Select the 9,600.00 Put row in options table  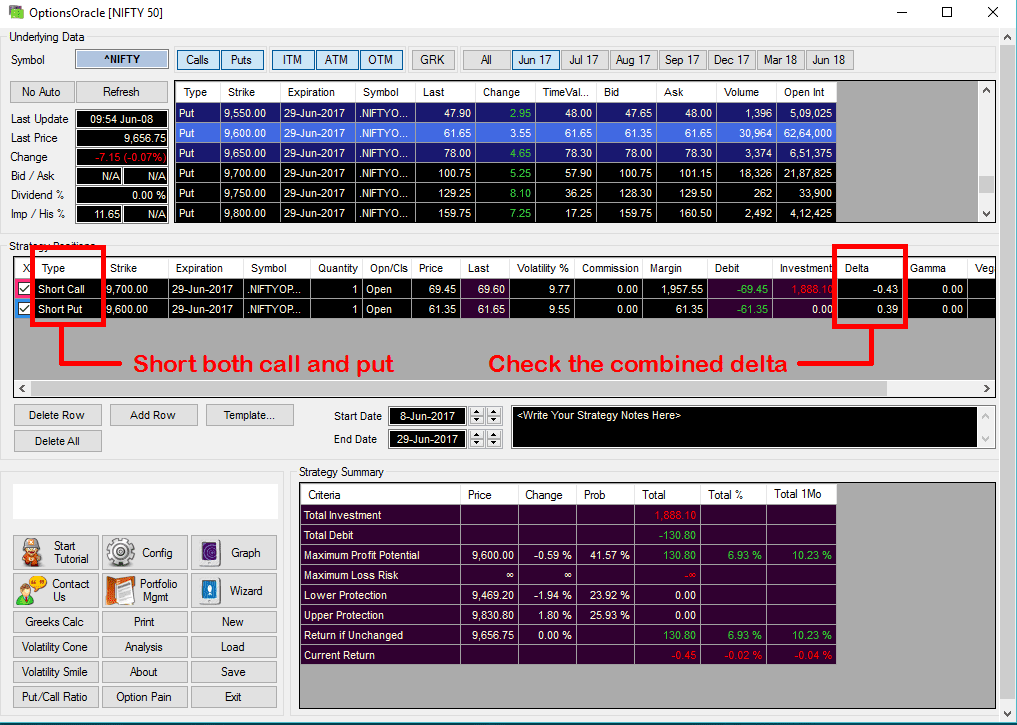pos(505,133)
